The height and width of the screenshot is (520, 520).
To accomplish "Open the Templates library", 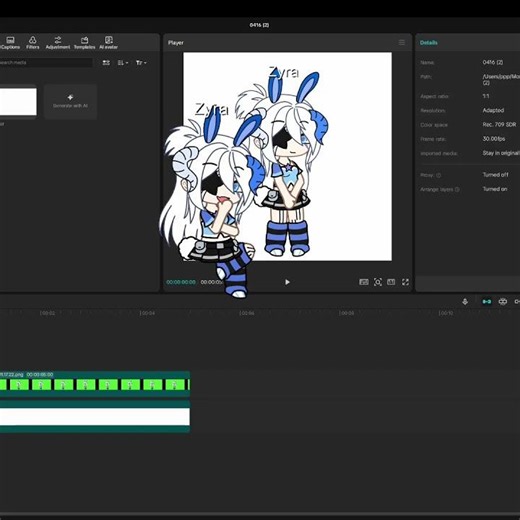I will point(84,43).
